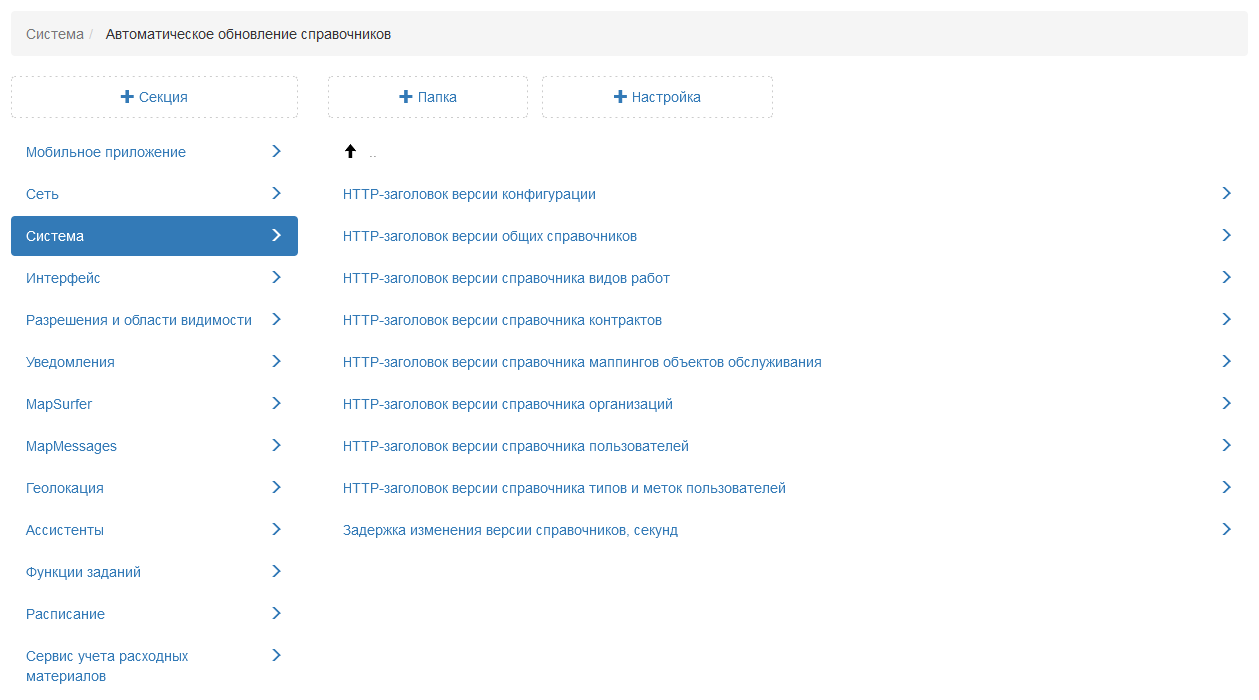Click arrow at right of типов и меток row
This screenshot has width=1259, height=700.
pos(1227,487)
